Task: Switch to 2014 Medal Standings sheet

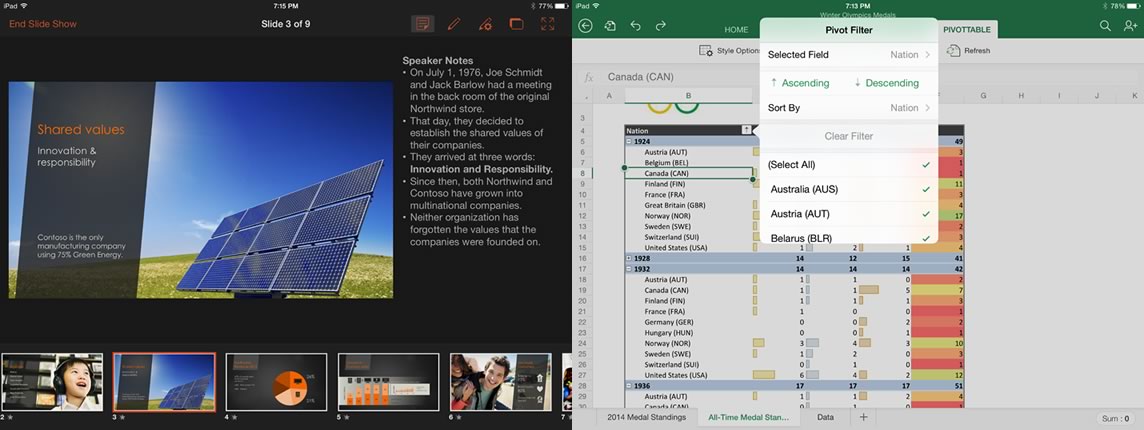Action: click(646, 418)
